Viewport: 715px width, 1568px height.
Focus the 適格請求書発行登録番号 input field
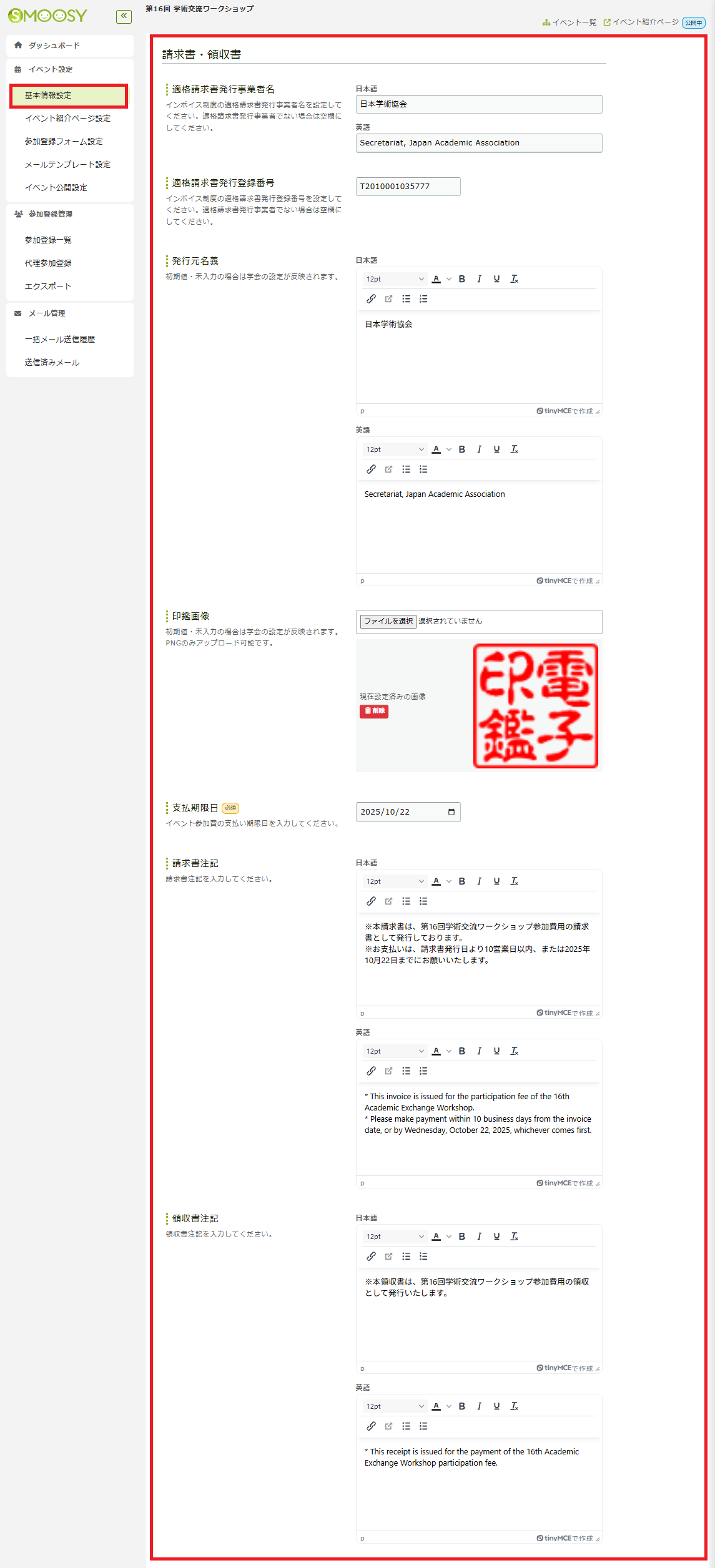408,187
